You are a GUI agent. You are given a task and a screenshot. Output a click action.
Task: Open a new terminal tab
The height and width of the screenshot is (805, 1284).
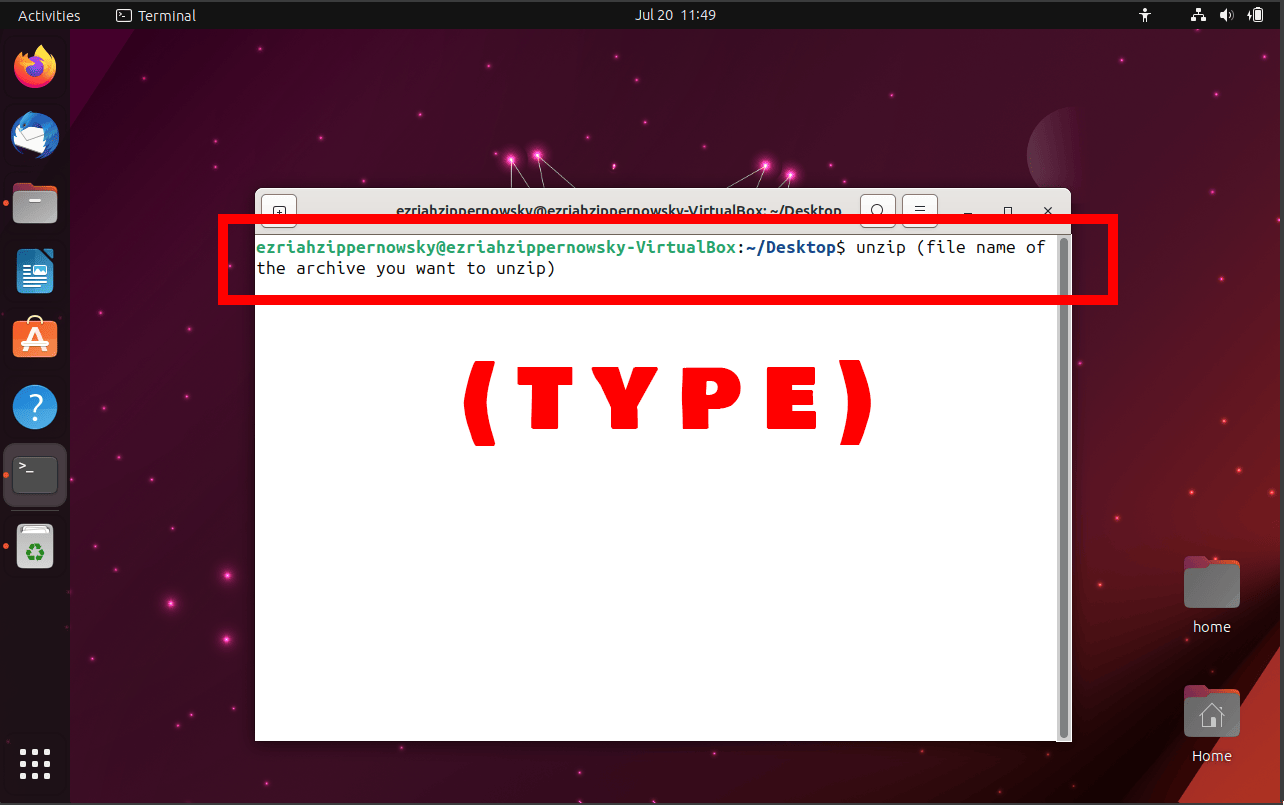point(278,211)
